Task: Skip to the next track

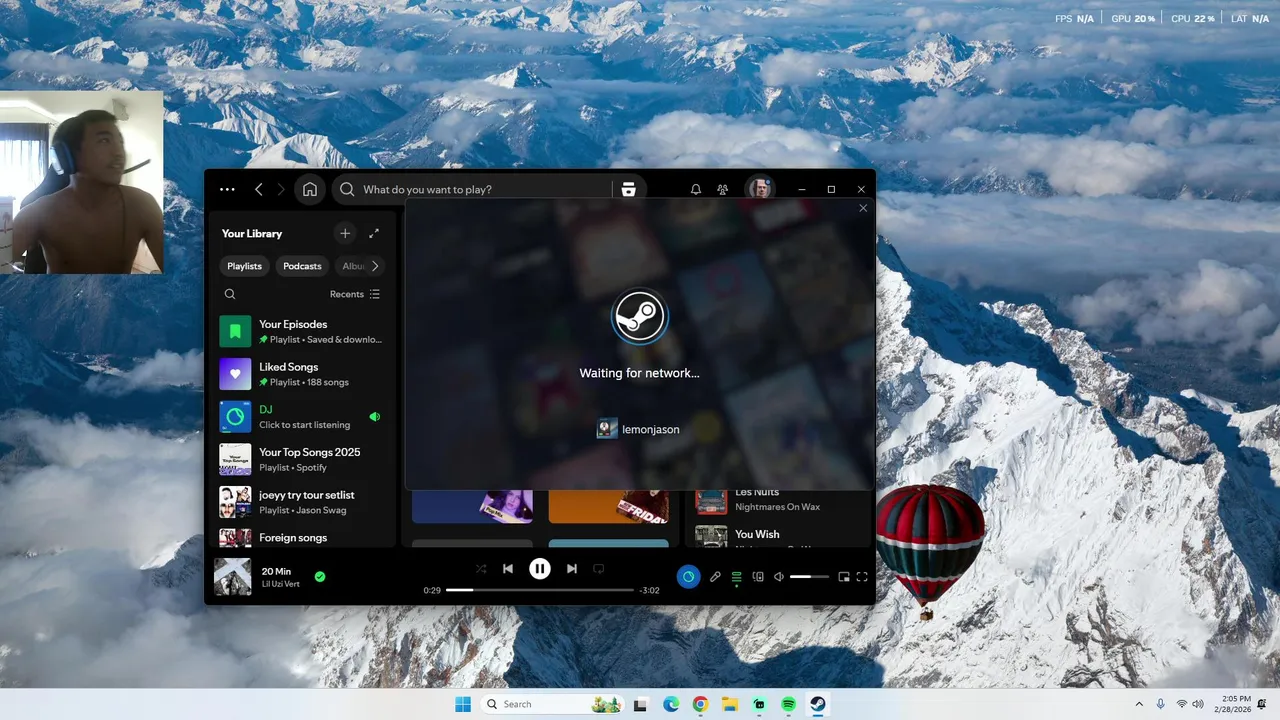Action: click(x=572, y=568)
